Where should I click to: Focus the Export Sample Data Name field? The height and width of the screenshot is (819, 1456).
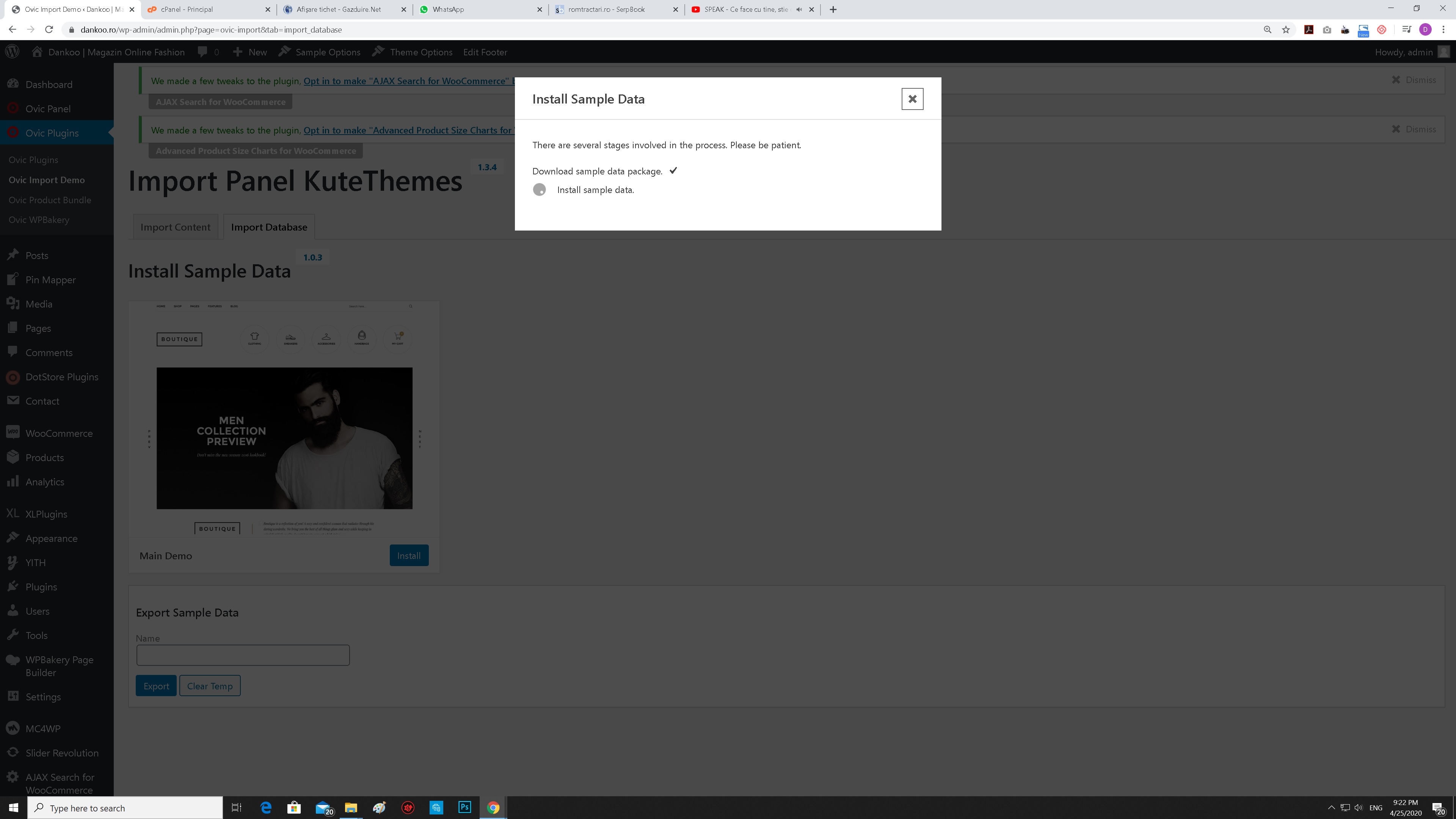click(243, 655)
